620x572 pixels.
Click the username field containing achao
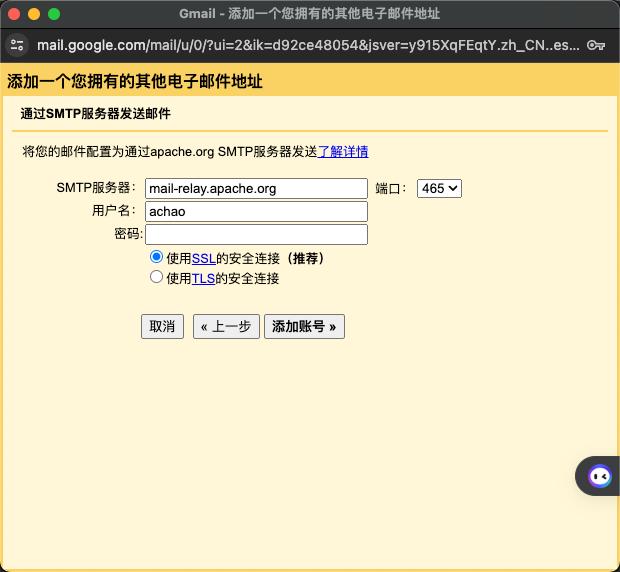tap(256, 211)
